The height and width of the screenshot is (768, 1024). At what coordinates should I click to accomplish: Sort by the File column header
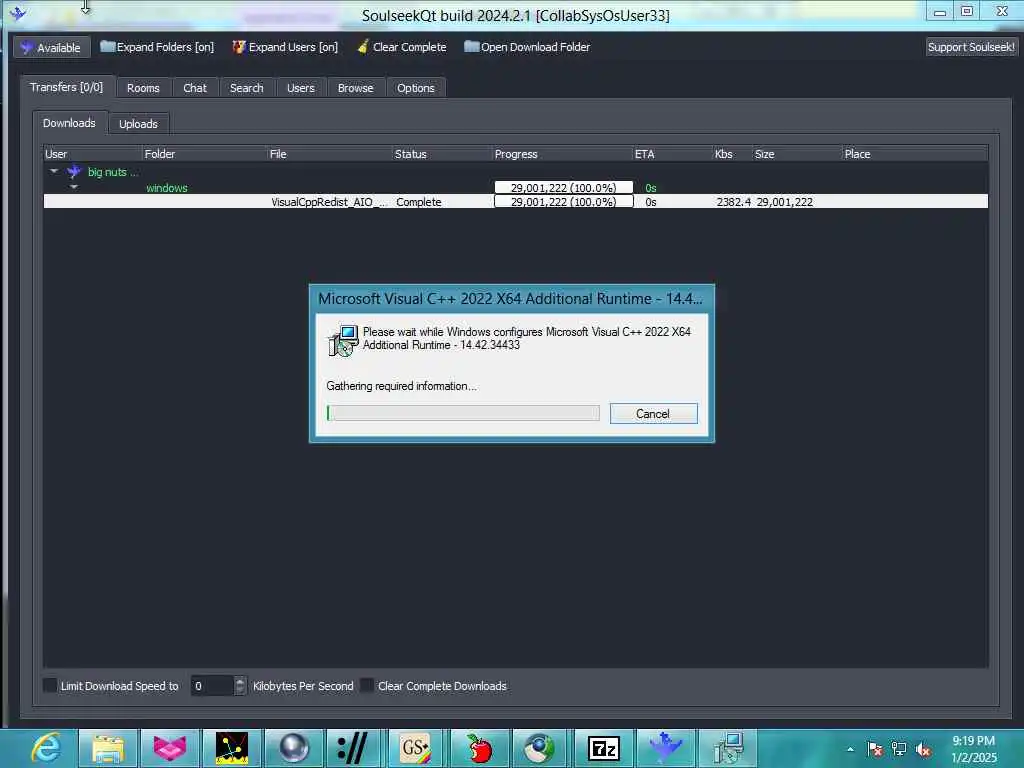330,154
